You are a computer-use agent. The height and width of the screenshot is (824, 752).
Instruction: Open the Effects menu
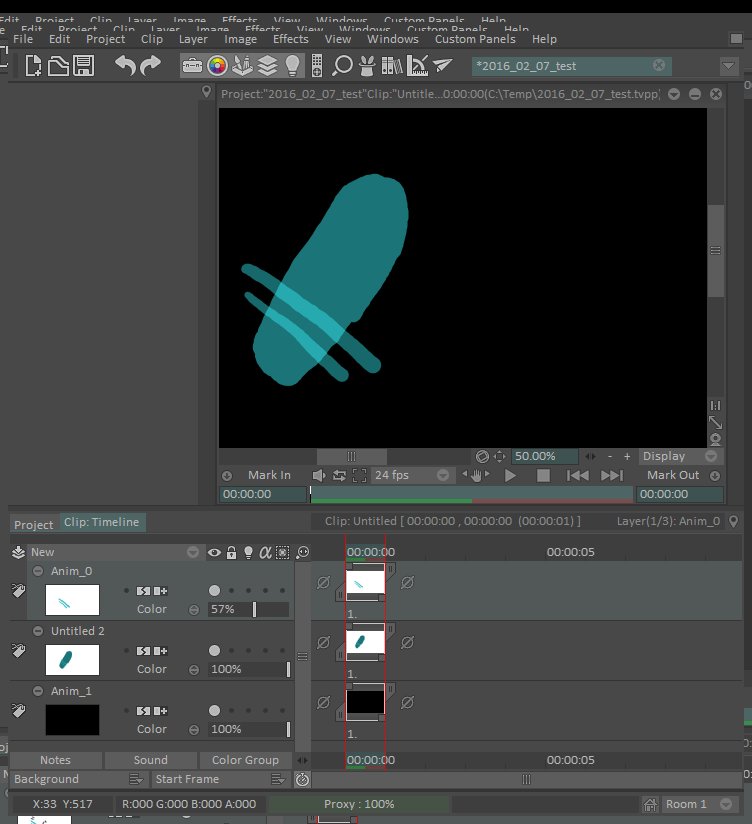pos(291,39)
